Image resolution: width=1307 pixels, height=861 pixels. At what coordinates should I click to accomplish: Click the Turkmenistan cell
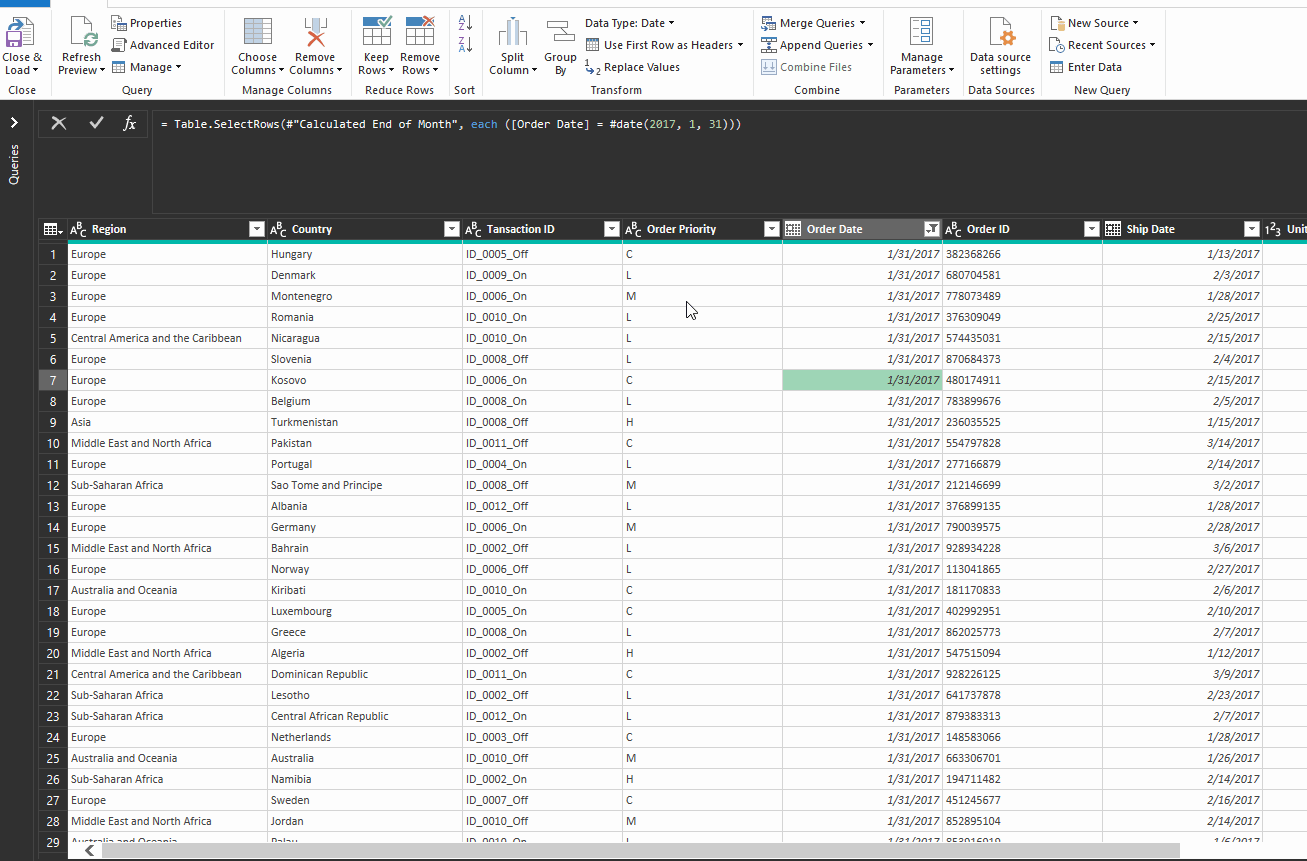[365, 422]
